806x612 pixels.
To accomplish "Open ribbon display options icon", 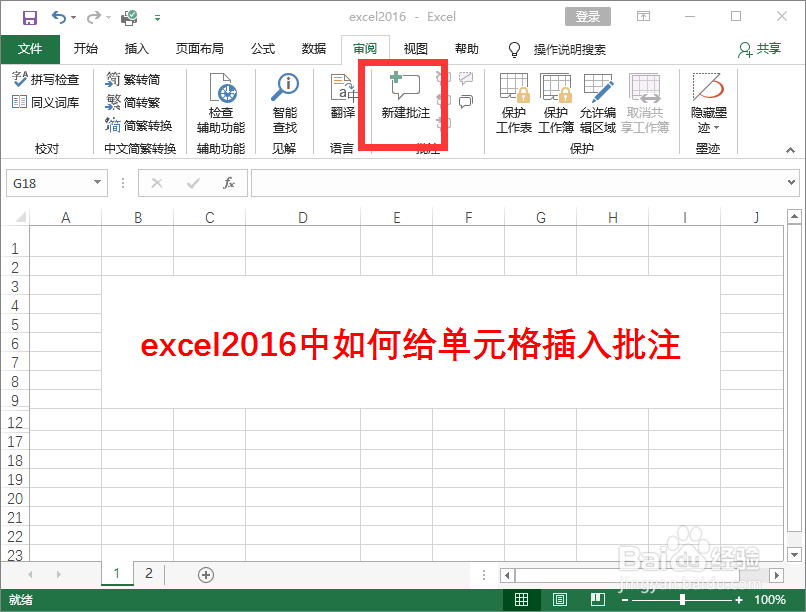I will pyautogui.click(x=643, y=17).
